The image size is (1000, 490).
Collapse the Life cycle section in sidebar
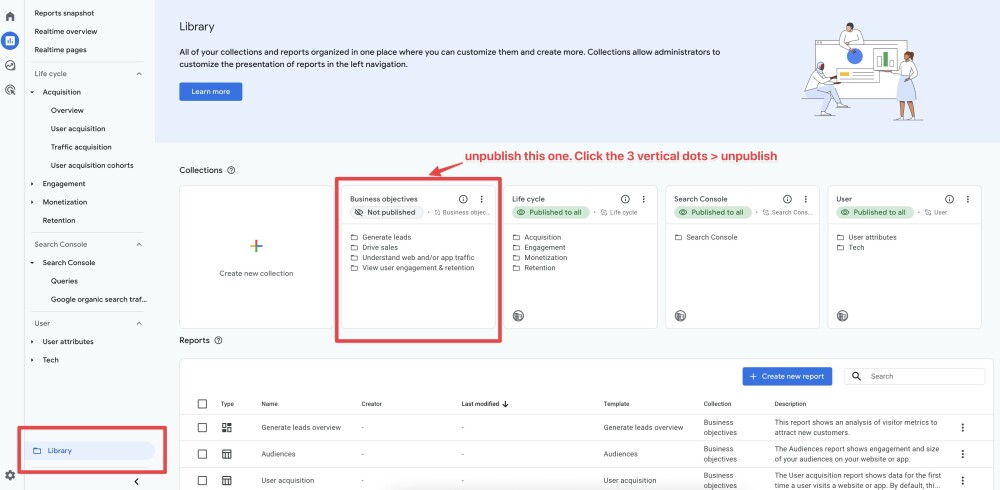pyautogui.click(x=139, y=74)
